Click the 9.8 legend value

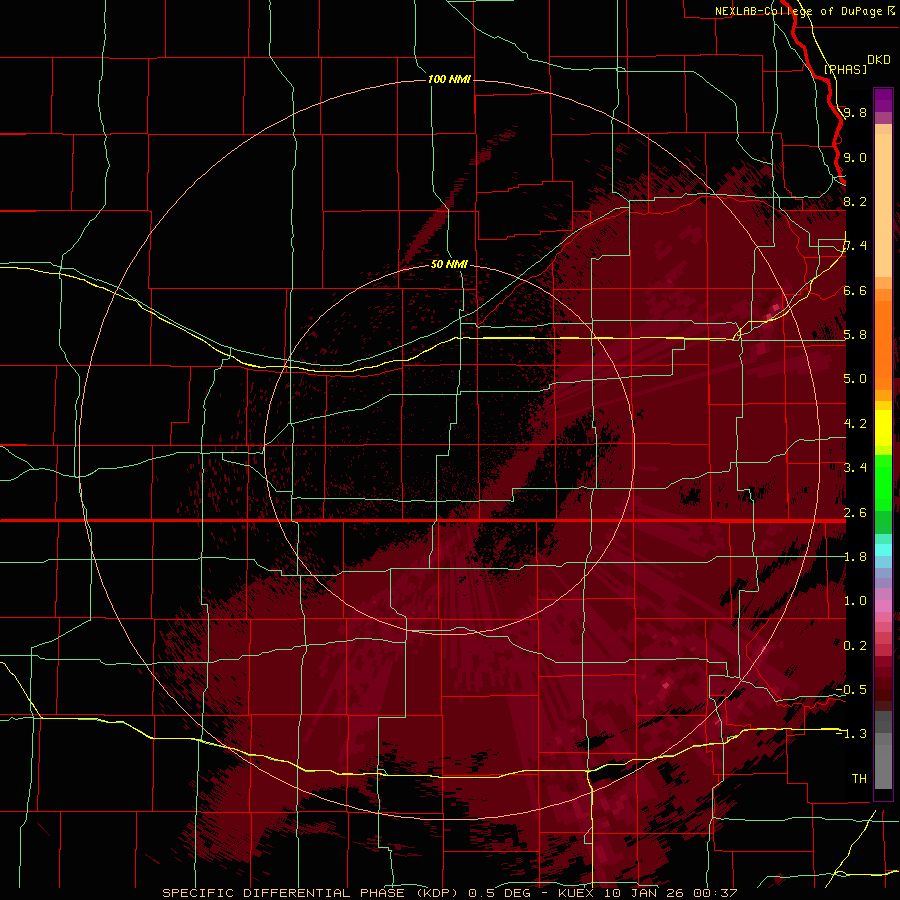coord(855,112)
